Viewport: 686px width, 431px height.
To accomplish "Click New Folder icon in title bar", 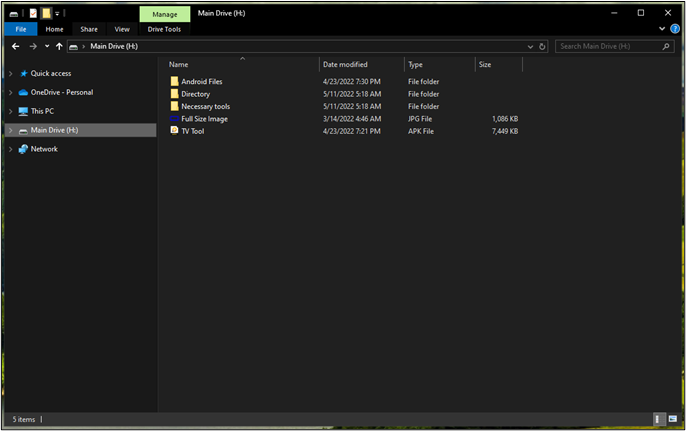I will (x=46, y=13).
